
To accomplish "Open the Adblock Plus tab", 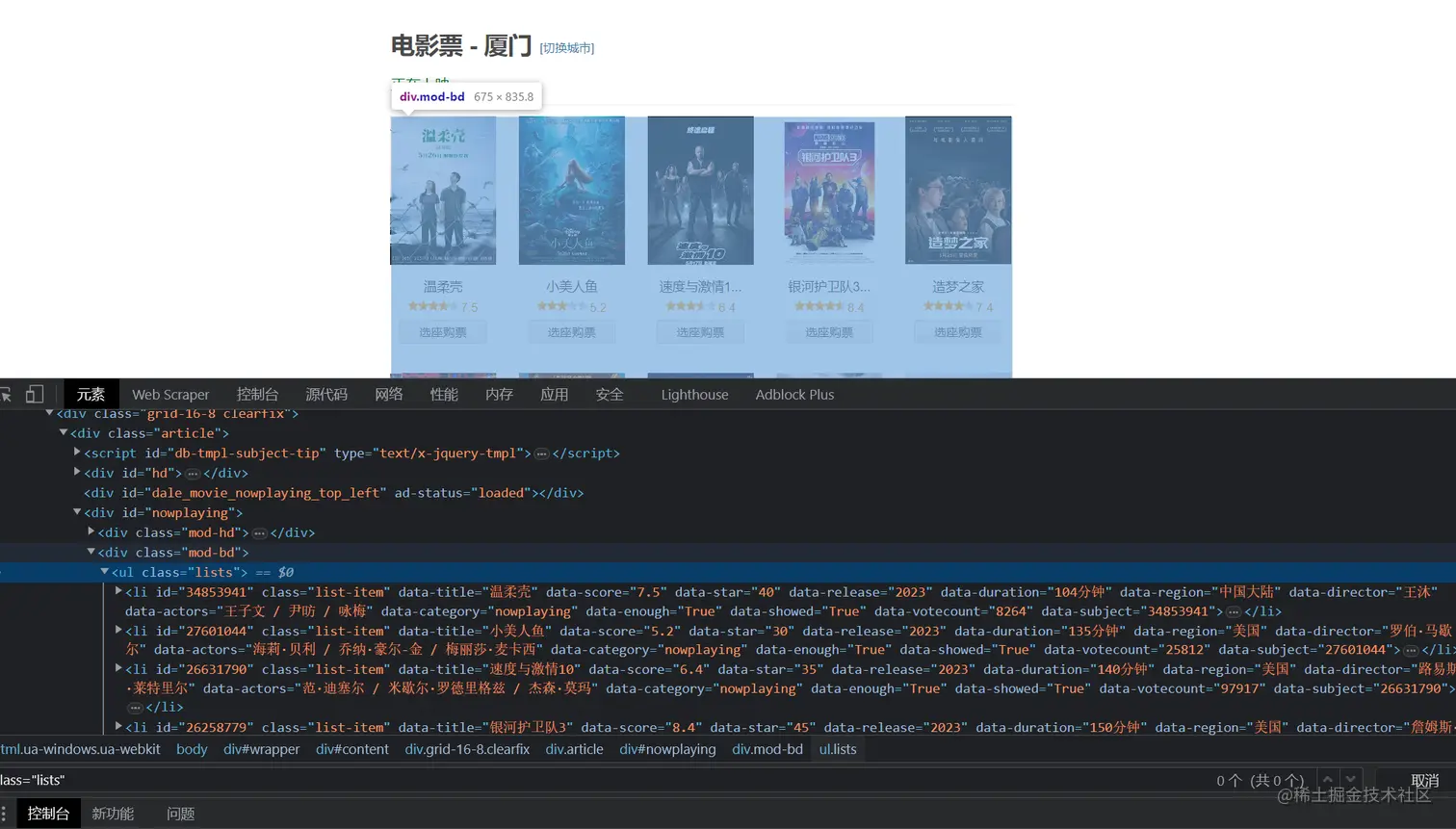I will tap(794, 395).
